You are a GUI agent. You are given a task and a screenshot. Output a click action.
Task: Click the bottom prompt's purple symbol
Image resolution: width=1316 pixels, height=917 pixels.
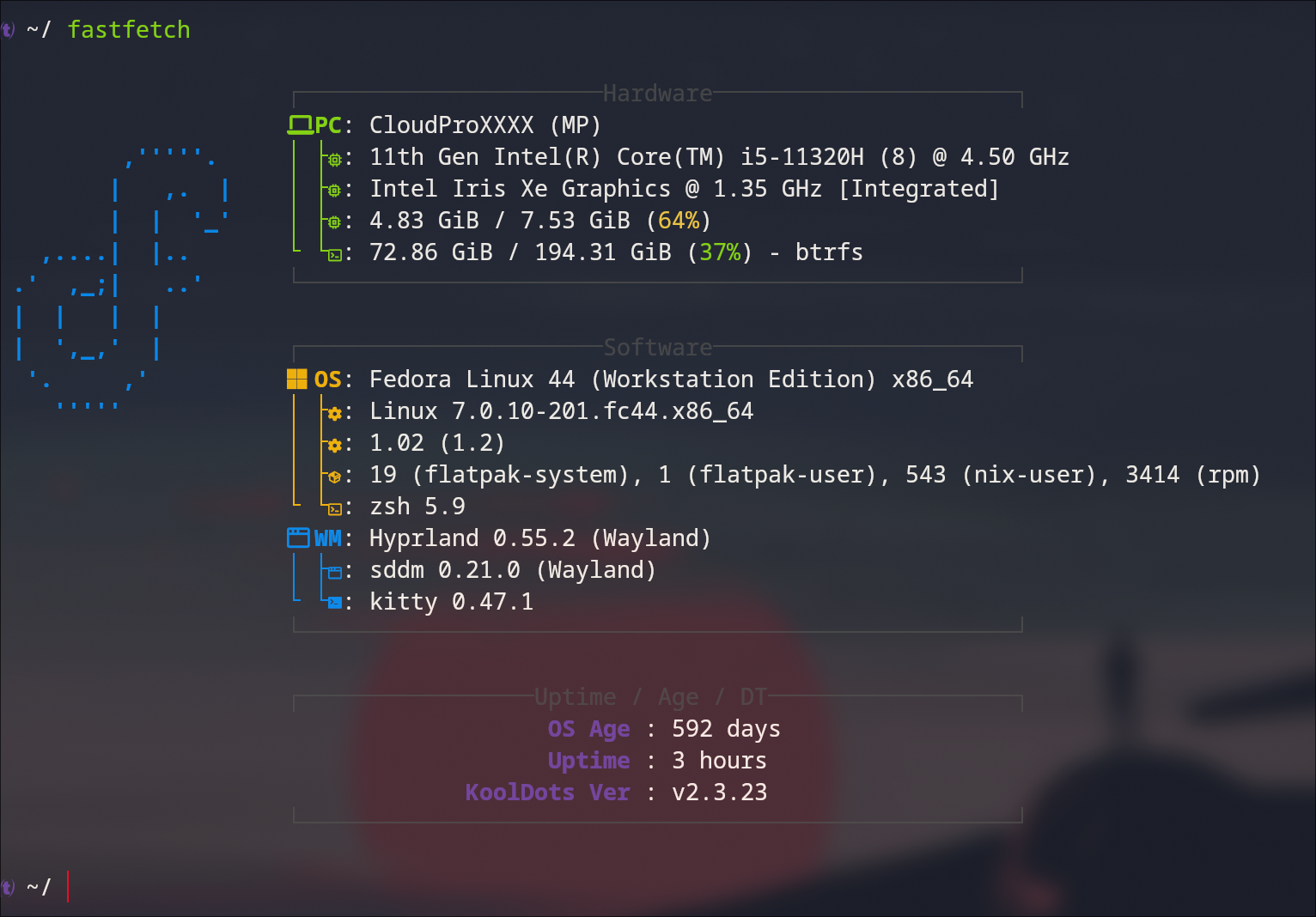pyautogui.click(x=7, y=887)
